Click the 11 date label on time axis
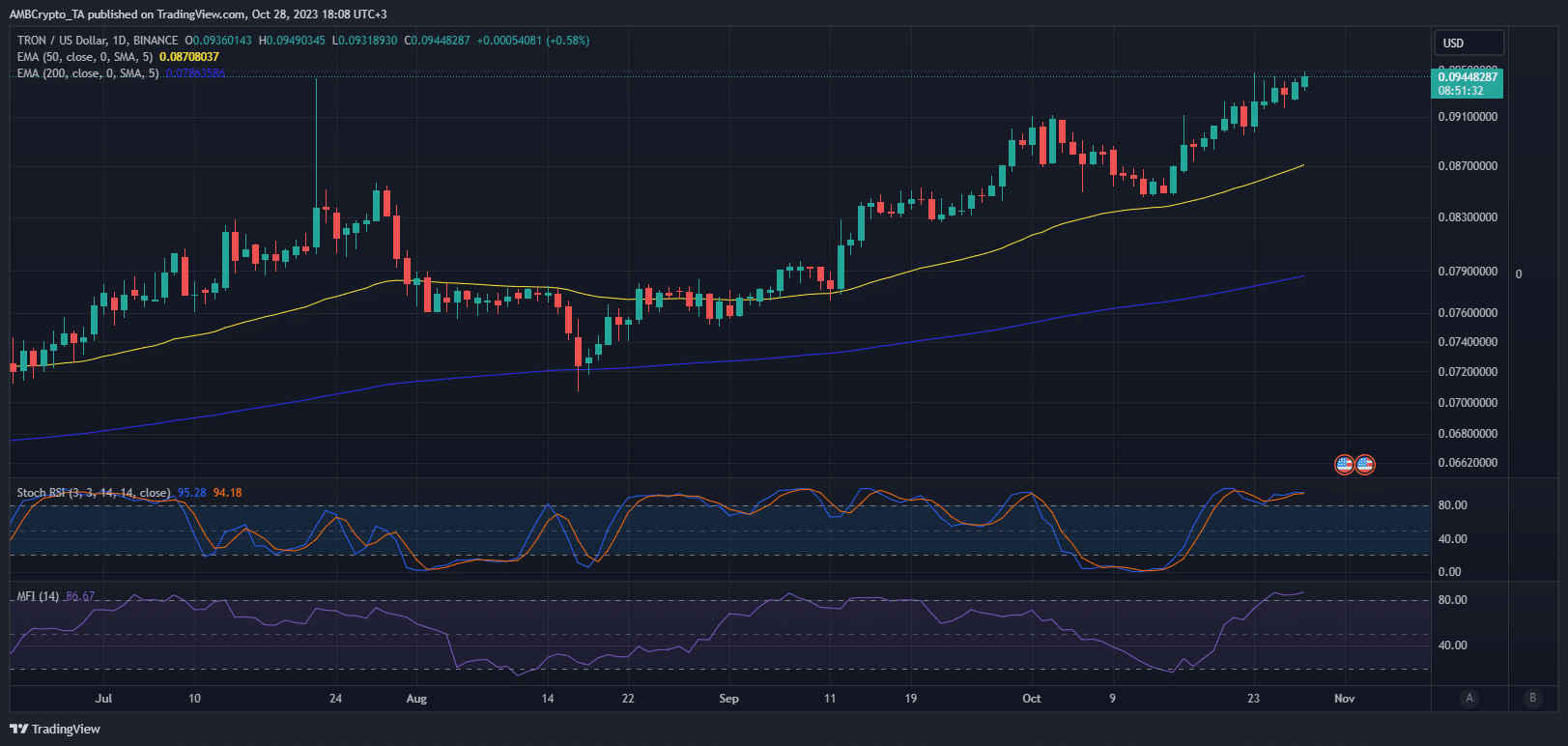Screen dimensions: 1568x746 [x=830, y=699]
